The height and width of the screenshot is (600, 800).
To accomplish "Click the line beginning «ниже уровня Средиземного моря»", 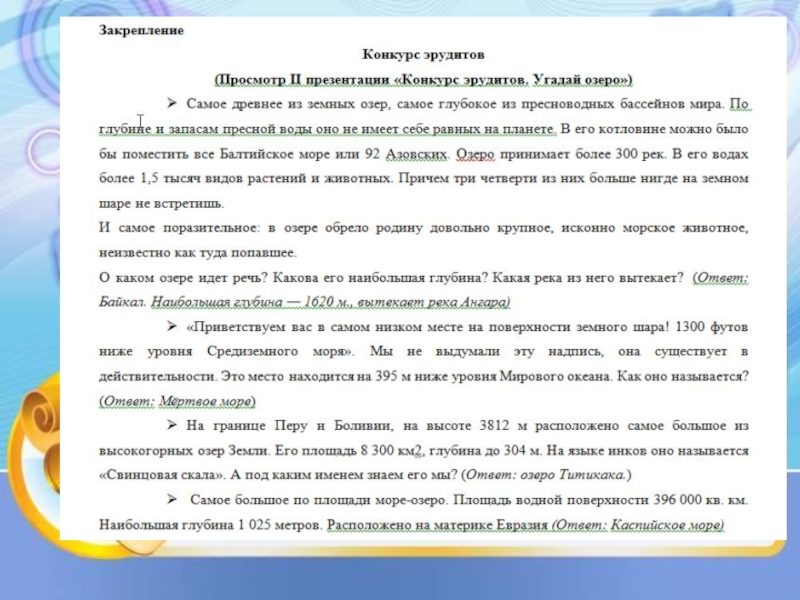I will click(x=423, y=352).
